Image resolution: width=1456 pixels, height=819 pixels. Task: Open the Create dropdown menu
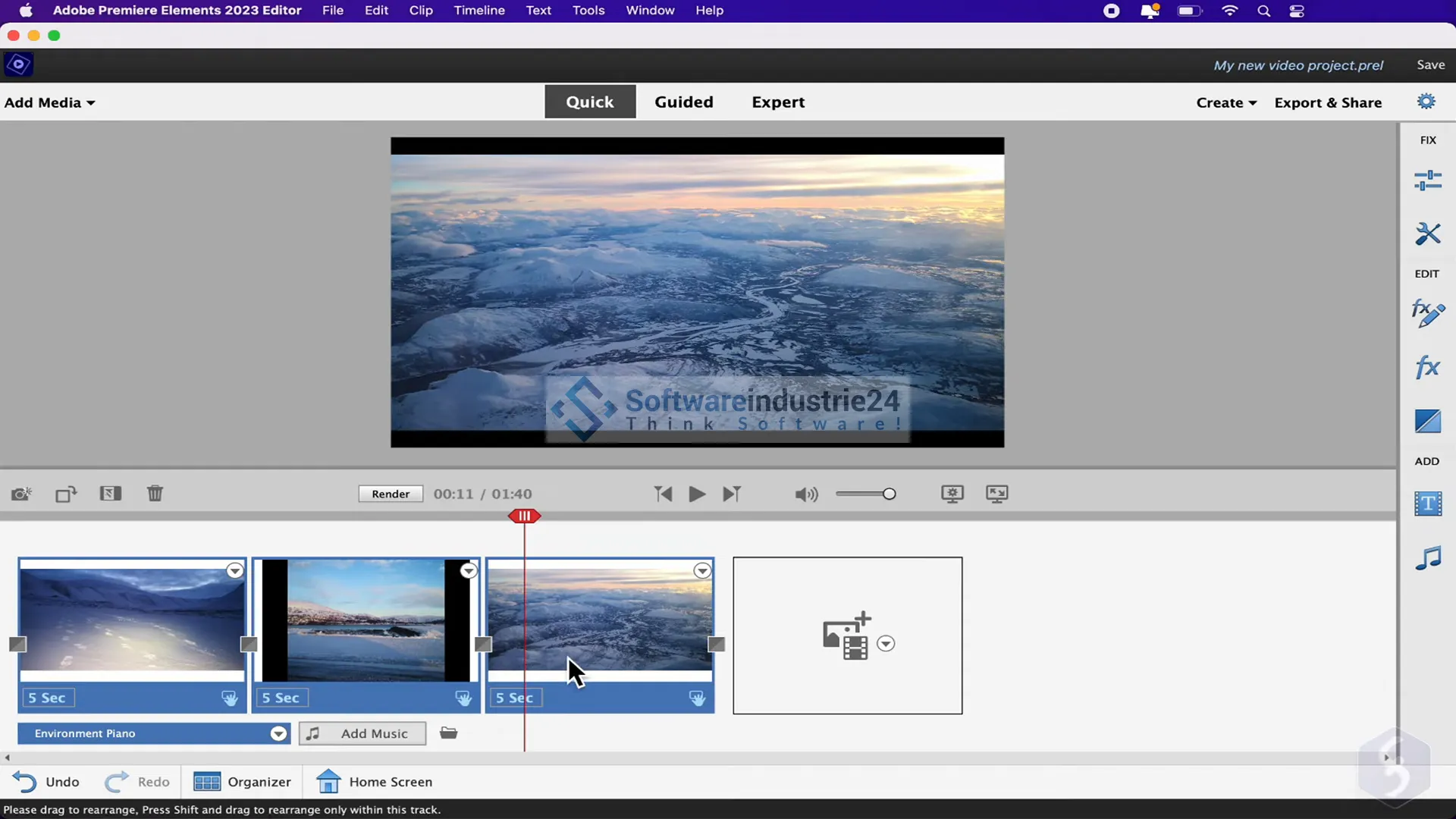1226,102
